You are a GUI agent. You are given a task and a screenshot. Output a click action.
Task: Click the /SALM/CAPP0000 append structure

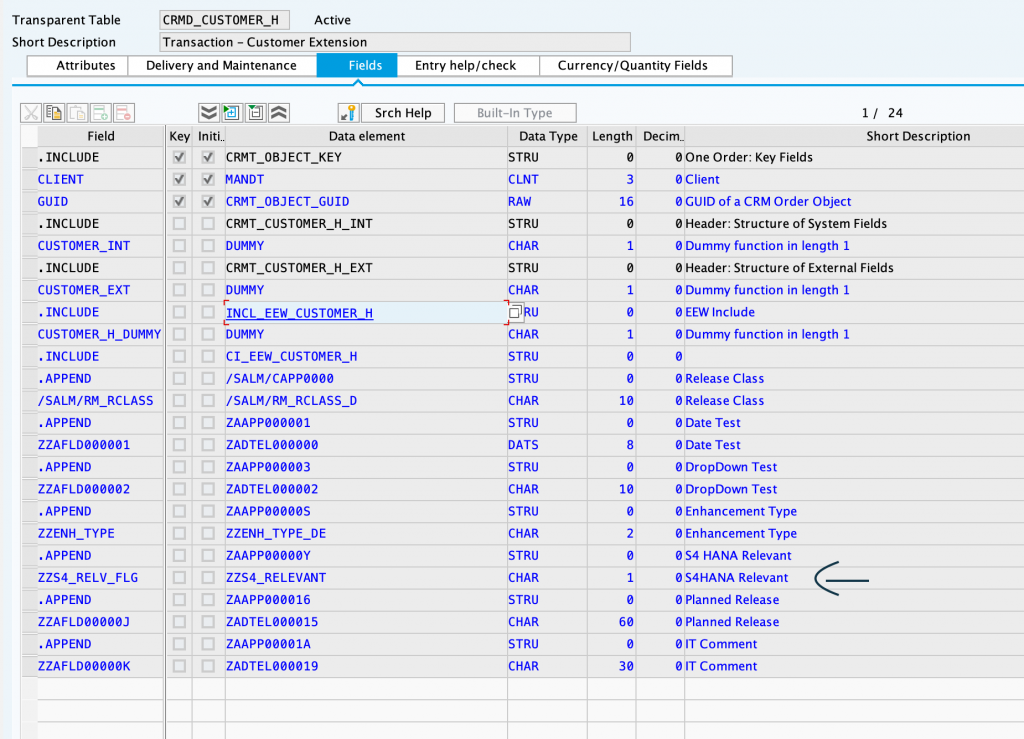click(x=280, y=379)
